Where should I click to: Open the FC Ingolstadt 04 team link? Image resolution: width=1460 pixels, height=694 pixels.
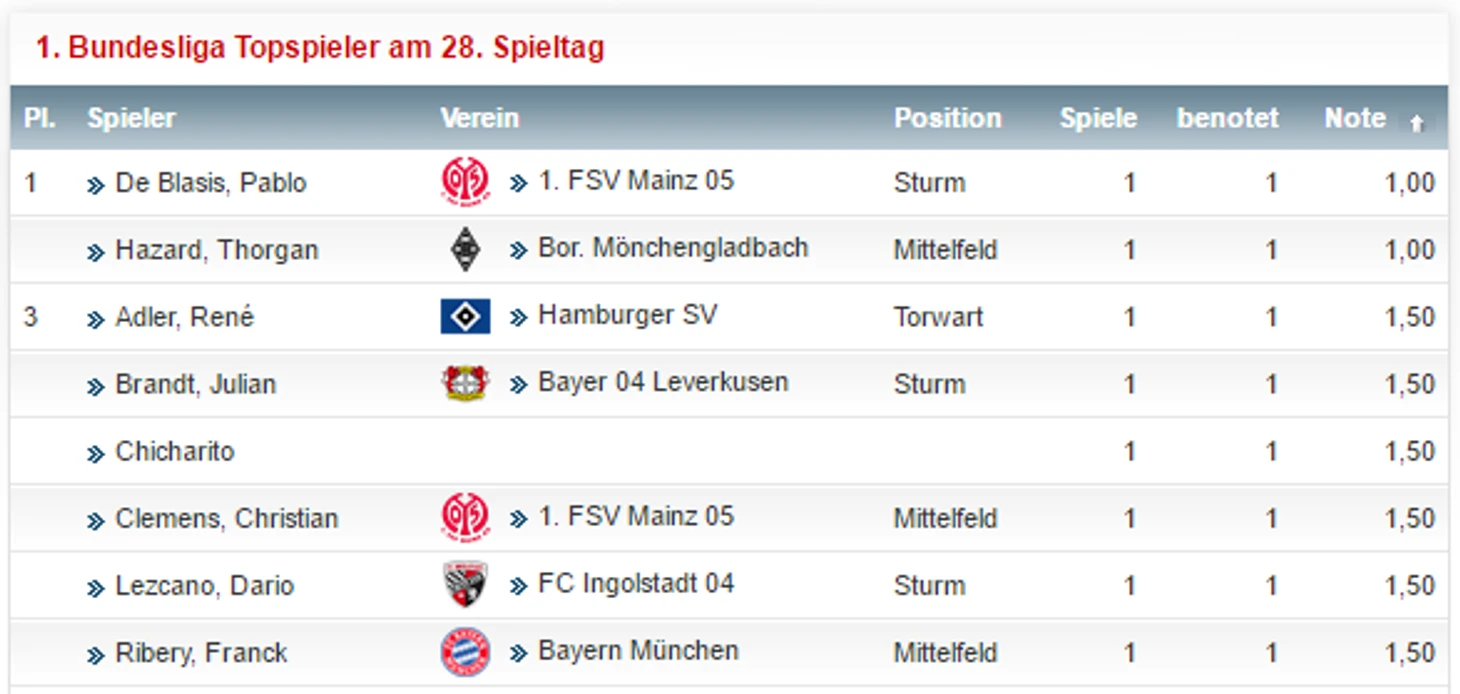point(636,583)
